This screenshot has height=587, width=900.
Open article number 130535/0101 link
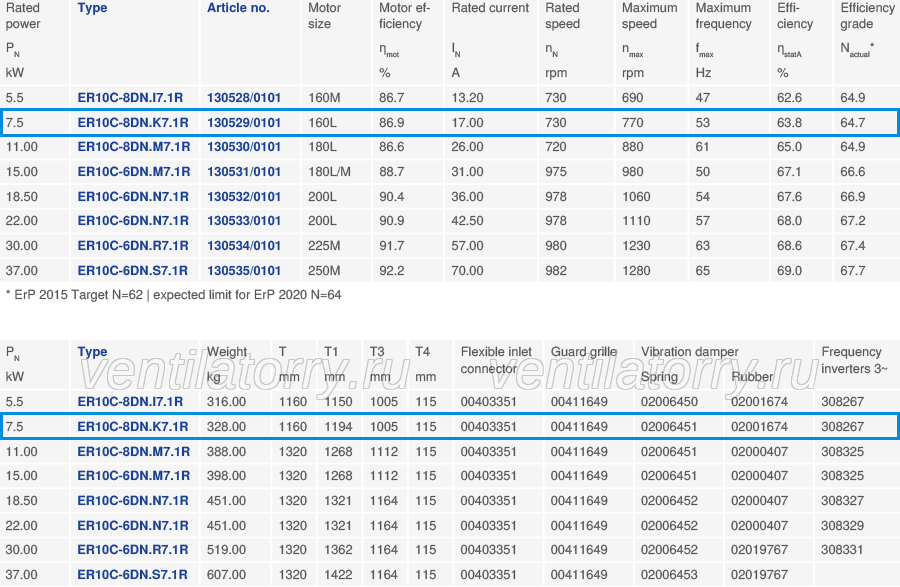tap(244, 270)
